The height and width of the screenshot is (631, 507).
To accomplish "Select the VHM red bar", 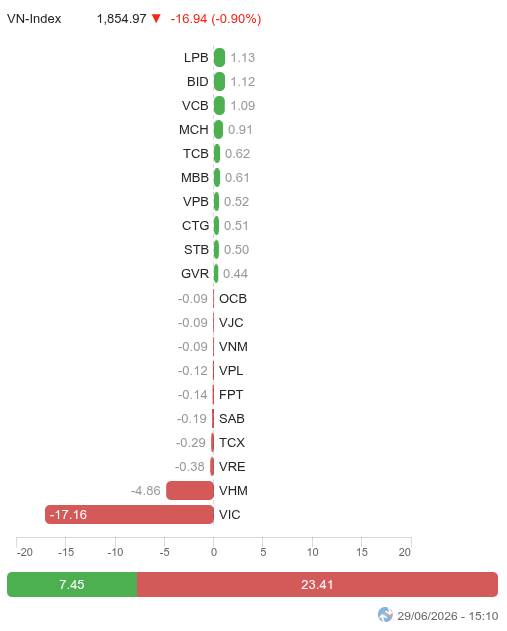I will point(190,491).
